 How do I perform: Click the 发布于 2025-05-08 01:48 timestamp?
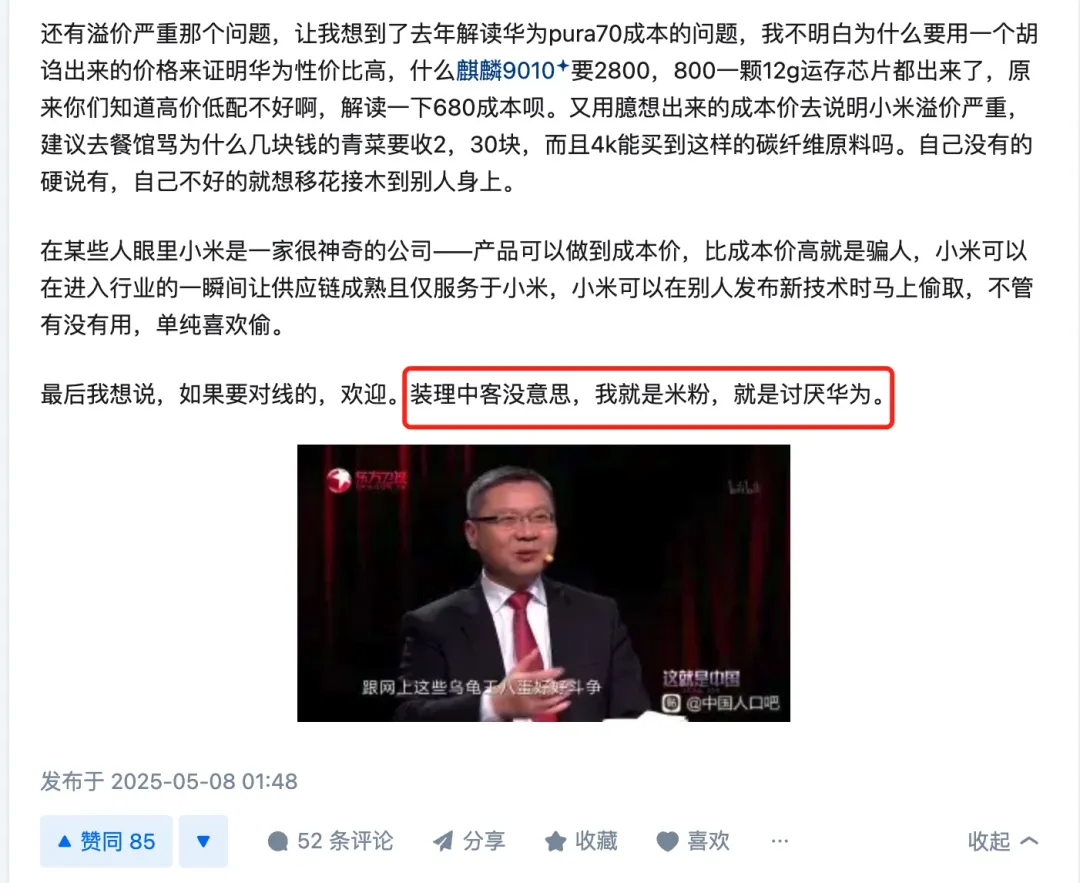coord(169,781)
